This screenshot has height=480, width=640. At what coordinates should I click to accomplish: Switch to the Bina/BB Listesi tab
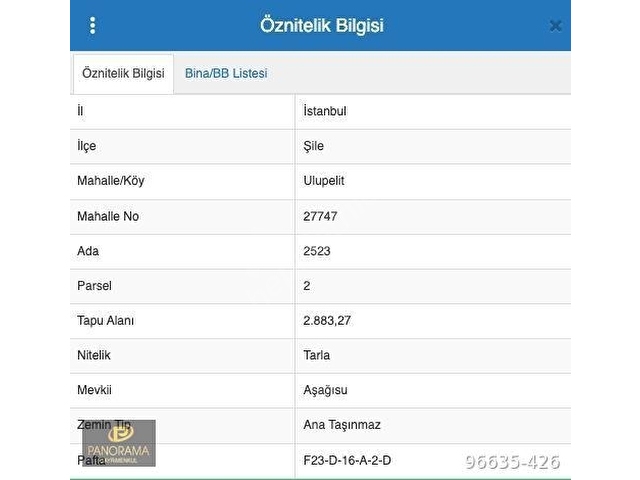click(226, 73)
